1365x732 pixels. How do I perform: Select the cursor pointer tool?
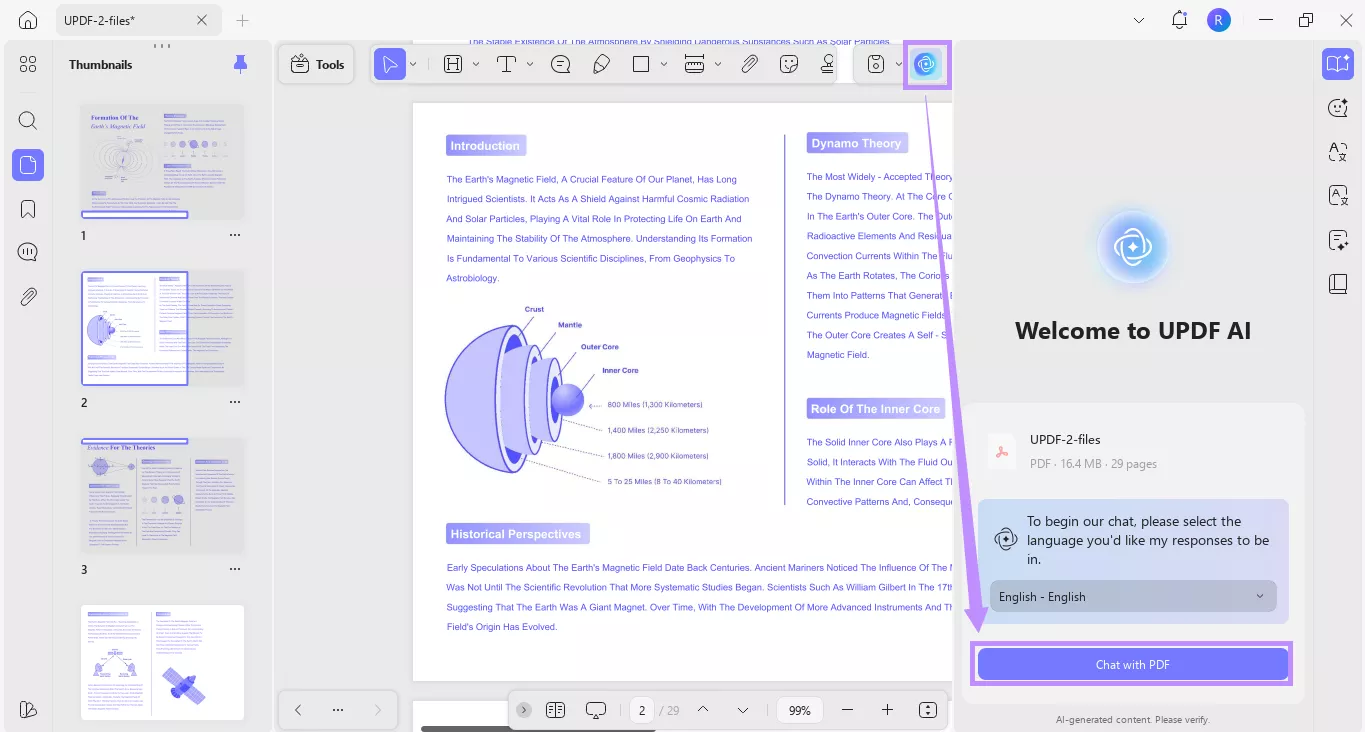point(389,64)
